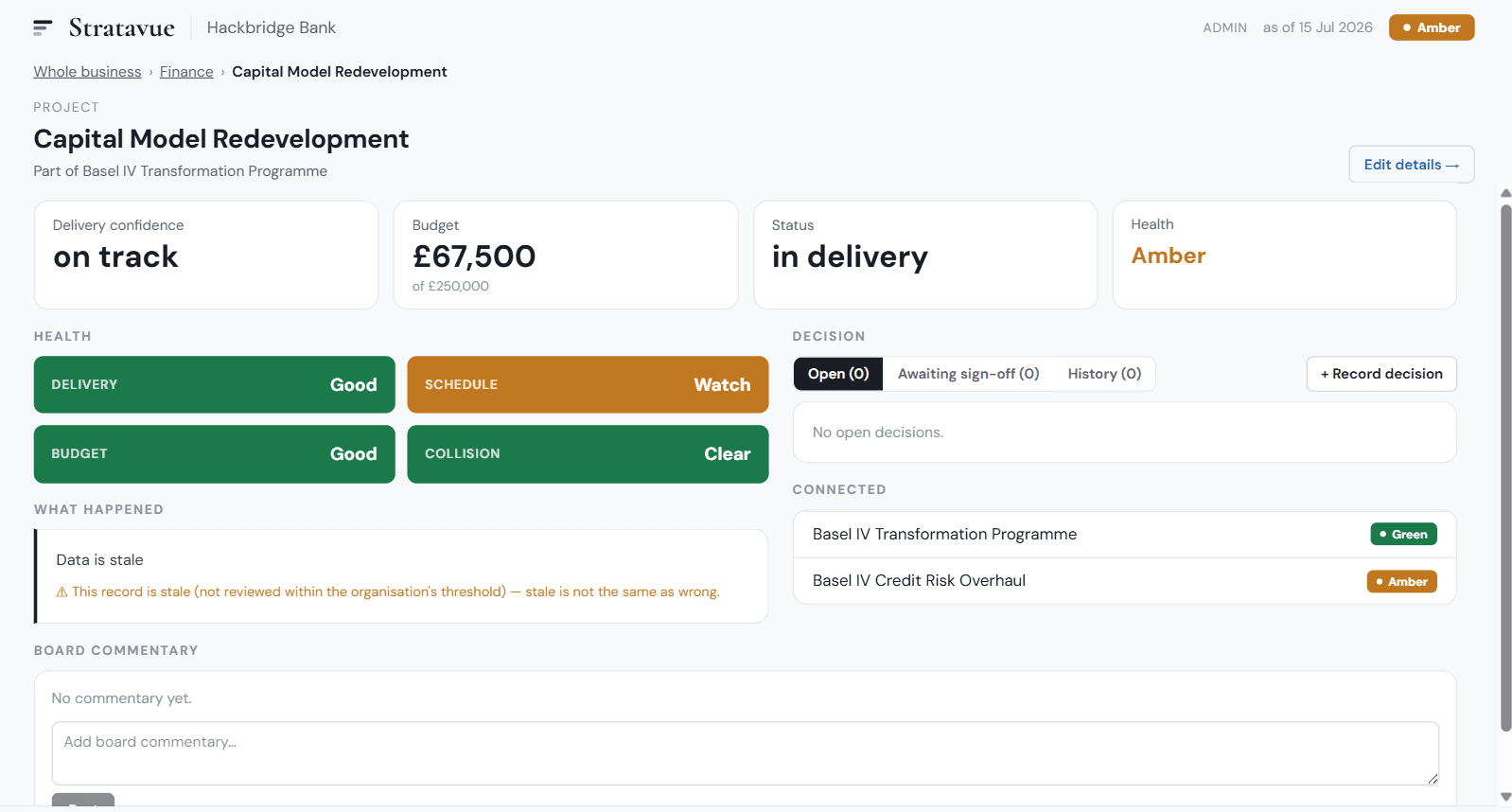
Task: Switch to the Awaiting sign-off (0) tab
Action: point(968,374)
